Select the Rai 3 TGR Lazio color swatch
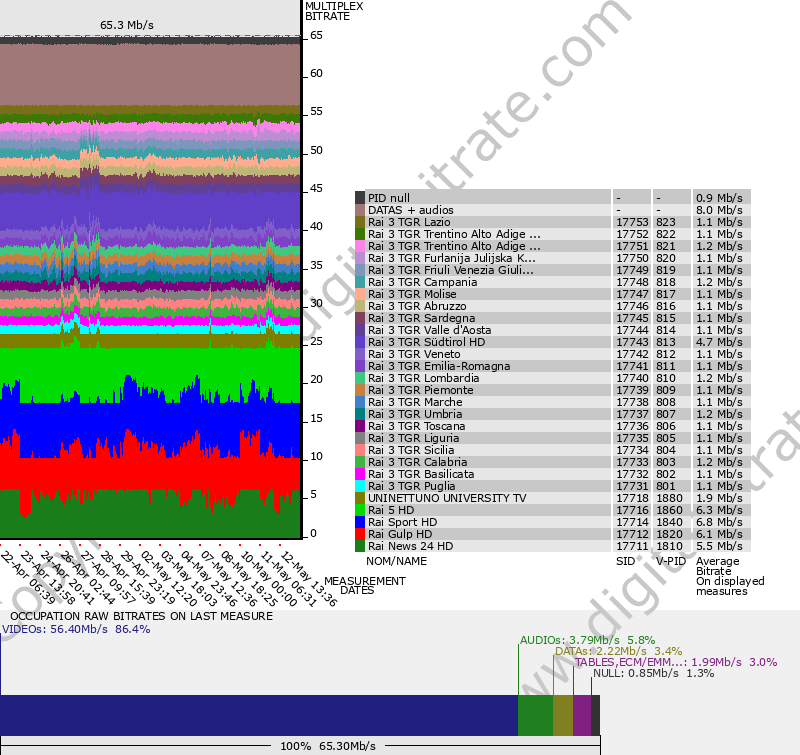Viewport: 800px width, 755px height. pos(360,222)
